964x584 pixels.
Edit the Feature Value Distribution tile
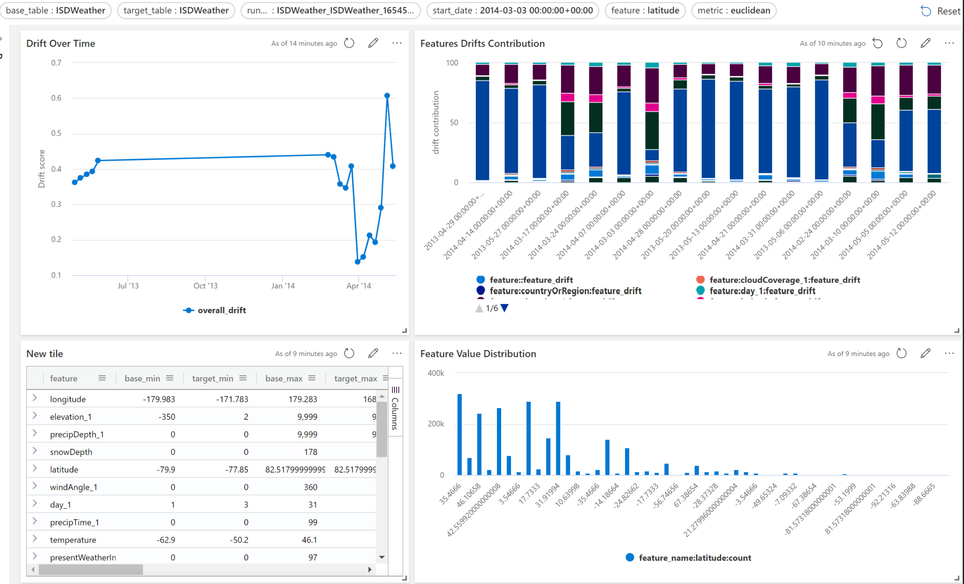(x=925, y=353)
